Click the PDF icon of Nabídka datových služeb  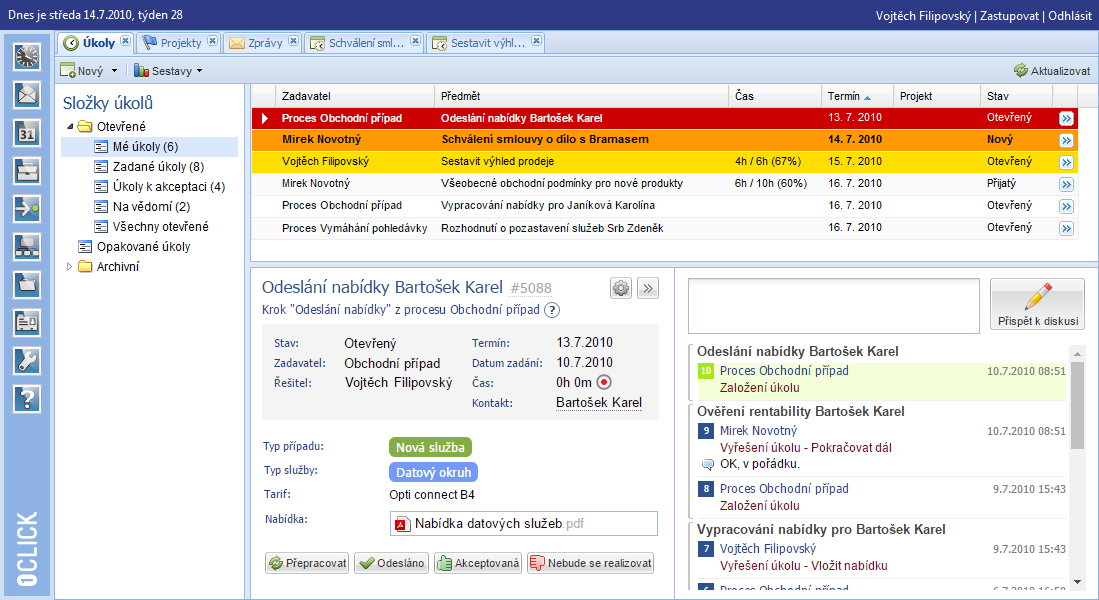pos(402,524)
